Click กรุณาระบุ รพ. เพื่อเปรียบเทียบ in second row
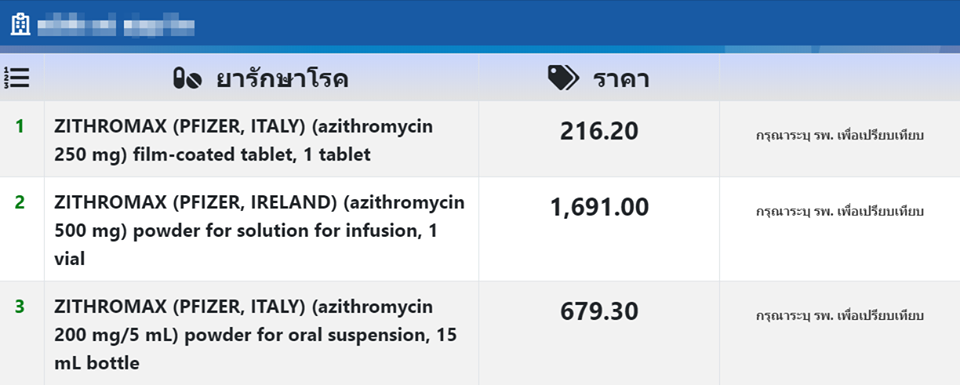The image size is (960, 385). (839, 212)
